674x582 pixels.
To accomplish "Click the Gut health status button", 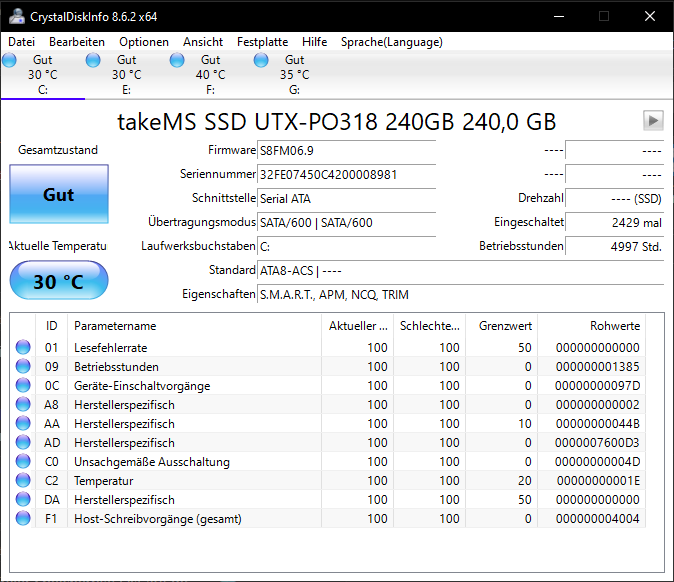I will click(59, 194).
